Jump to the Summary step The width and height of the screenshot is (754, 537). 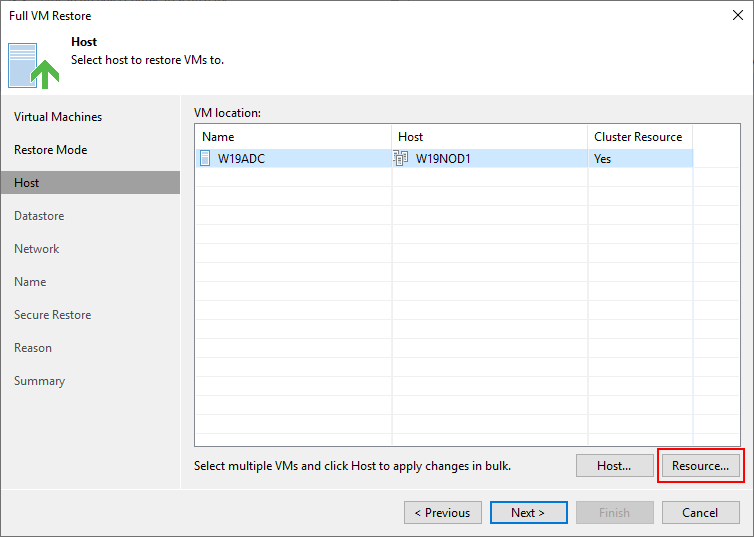coord(39,381)
